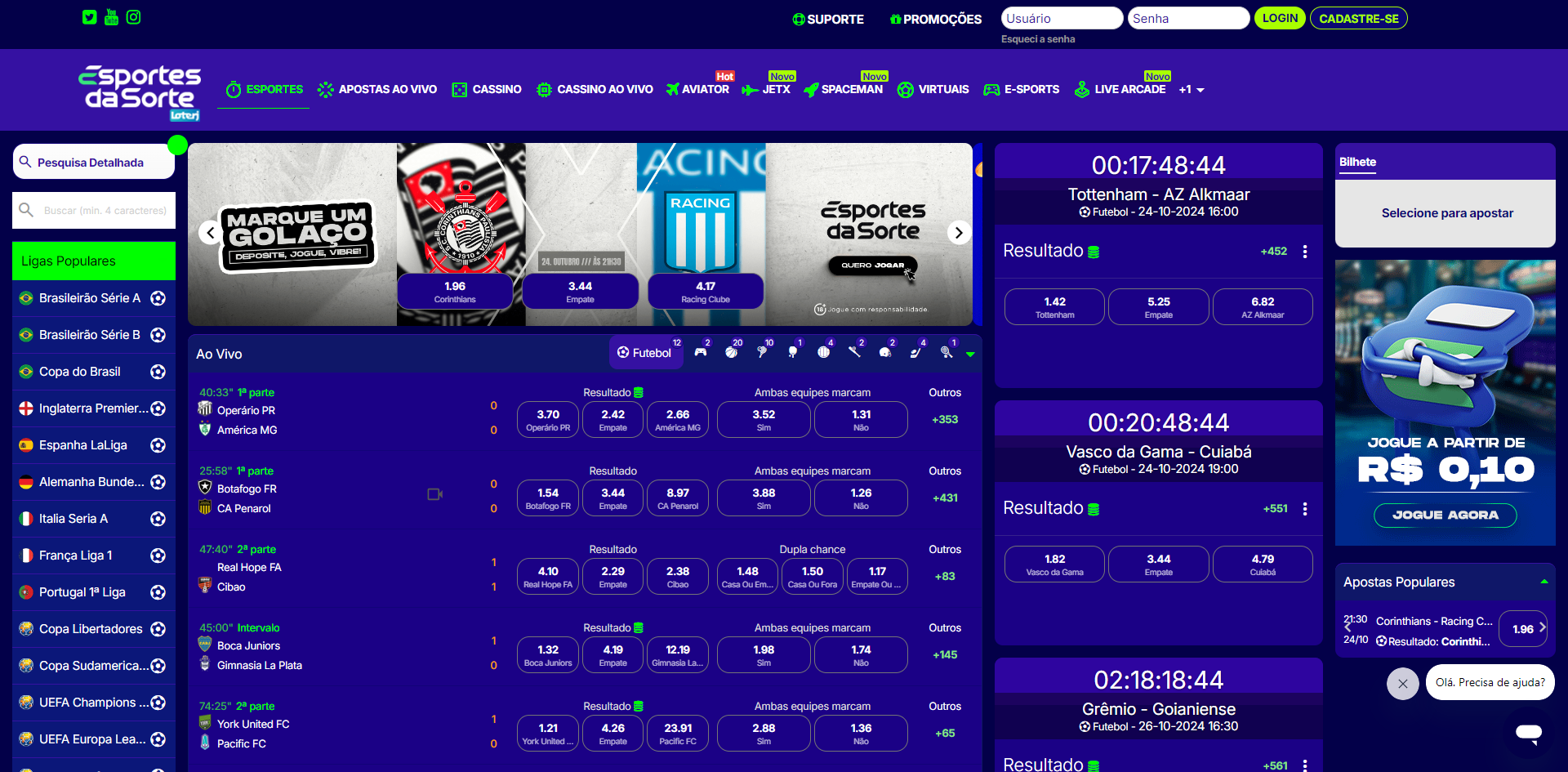This screenshot has width=1568, height=772.
Task: Open the SUPORTE link
Action: click(x=828, y=19)
